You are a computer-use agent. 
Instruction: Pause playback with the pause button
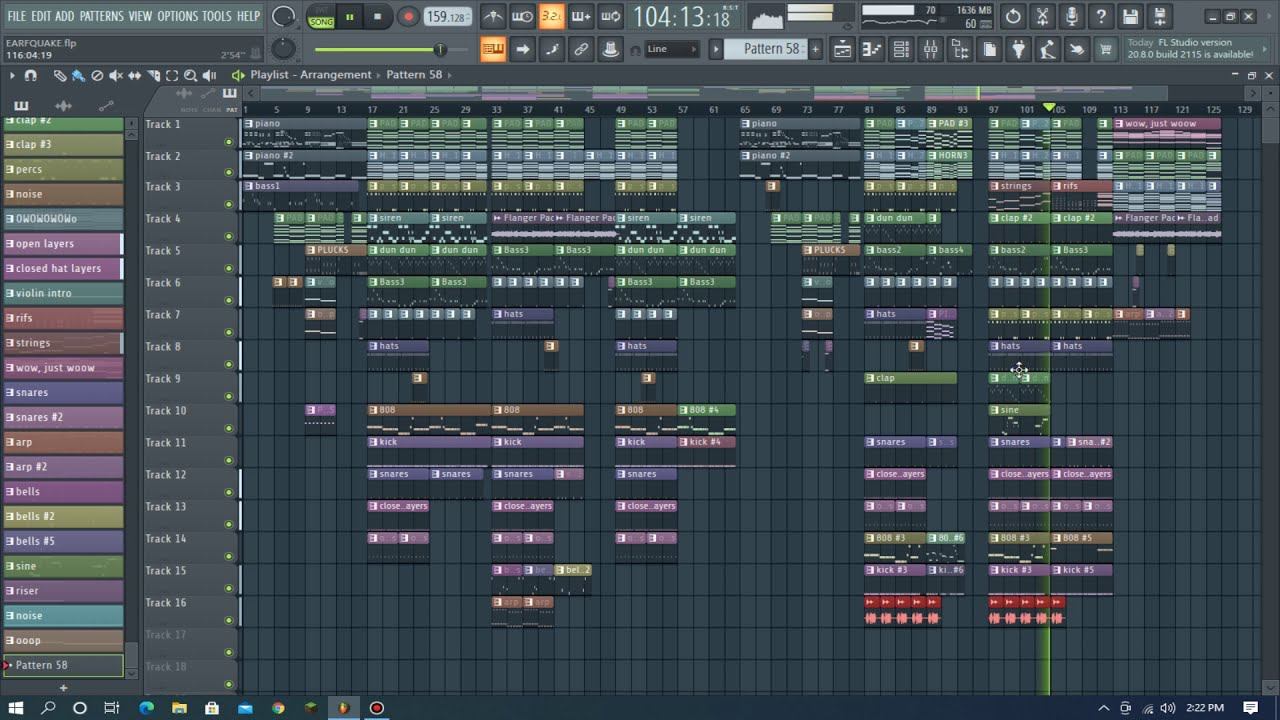tap(350, 16)
